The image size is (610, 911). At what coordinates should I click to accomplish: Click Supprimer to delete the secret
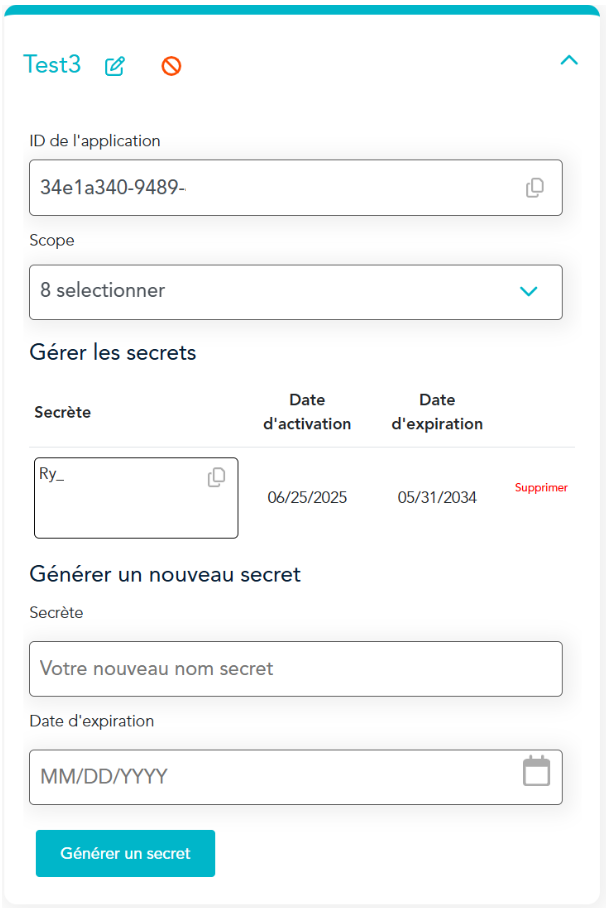pyautogui.click(x=541, y=488)
